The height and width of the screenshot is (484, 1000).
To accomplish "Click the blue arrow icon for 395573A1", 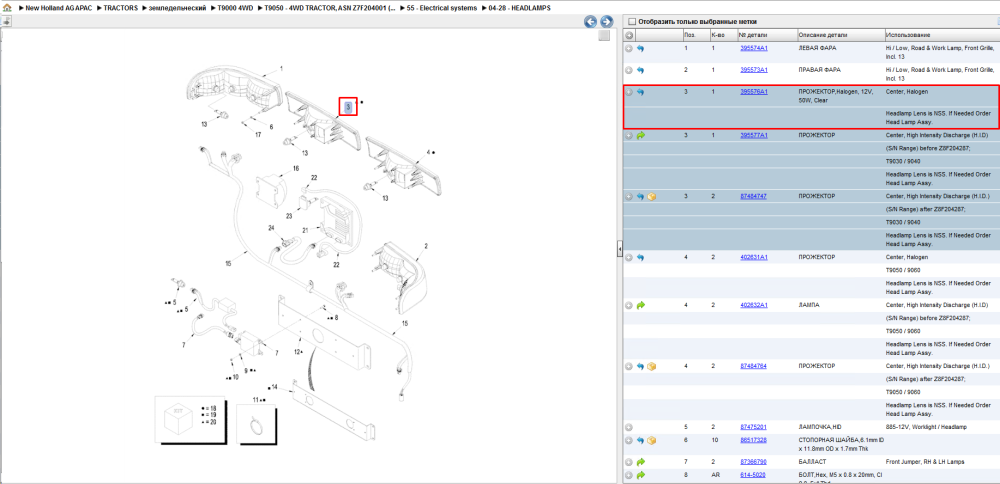I will 640,70.
